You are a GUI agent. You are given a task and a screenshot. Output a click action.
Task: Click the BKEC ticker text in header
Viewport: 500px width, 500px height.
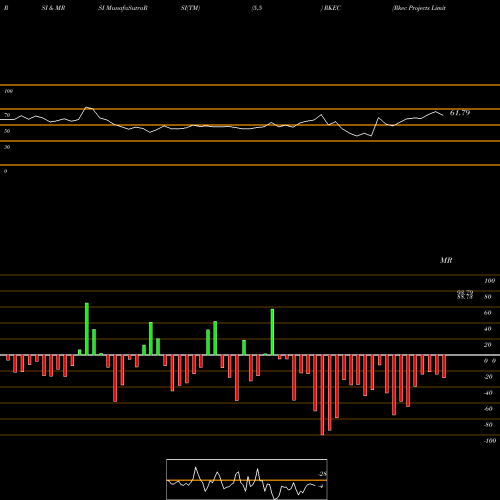coord(332,8)
